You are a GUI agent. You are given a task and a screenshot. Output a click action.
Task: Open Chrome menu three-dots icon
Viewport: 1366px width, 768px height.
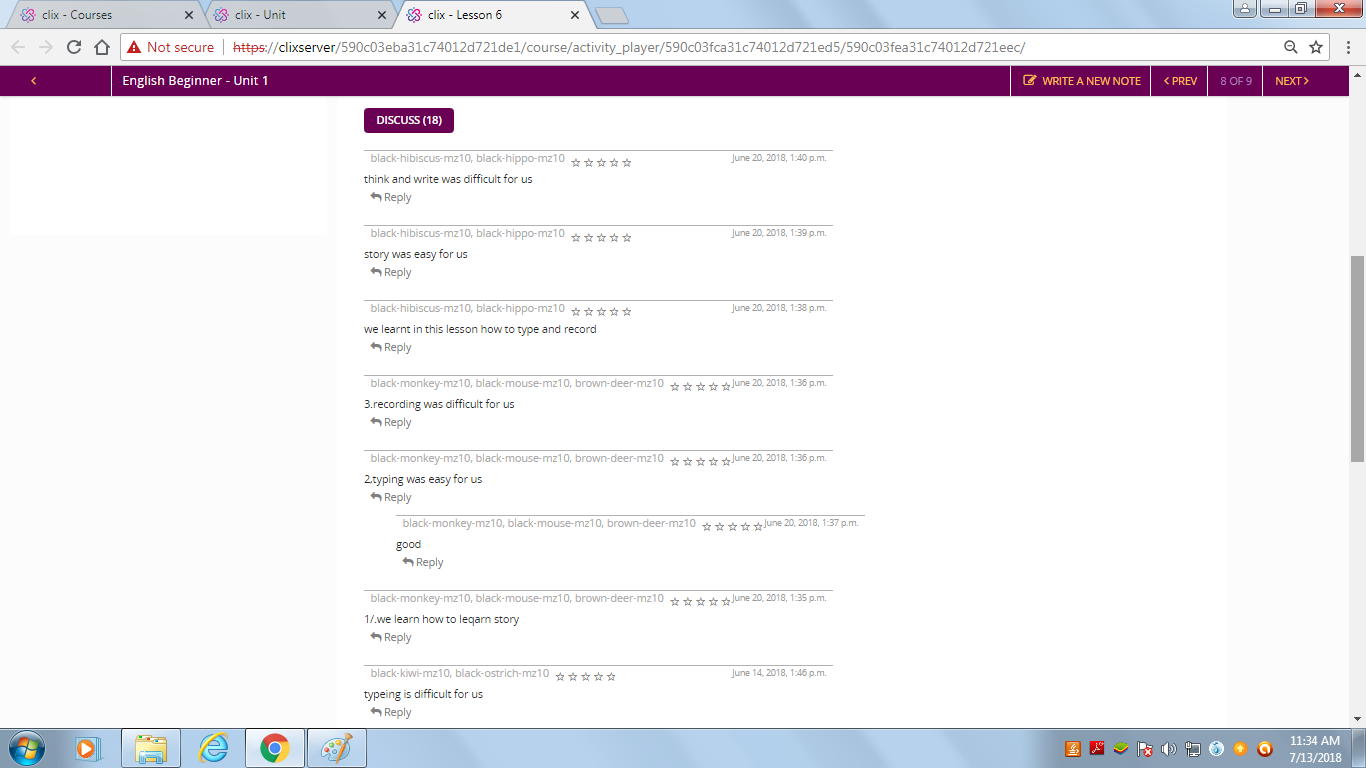click(1345, 47)
